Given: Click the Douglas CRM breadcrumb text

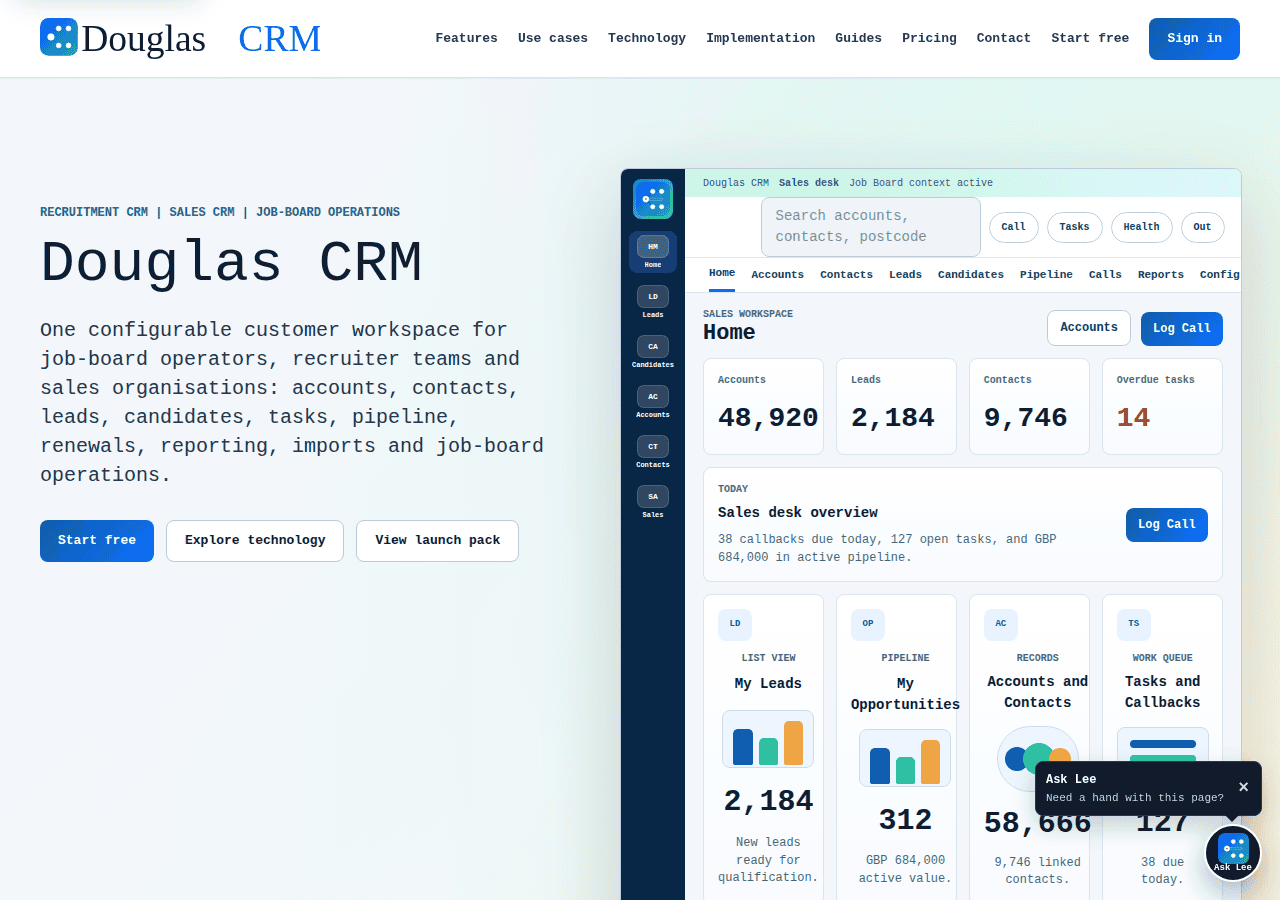Looking at the screenshot, I should click(736, 183).
